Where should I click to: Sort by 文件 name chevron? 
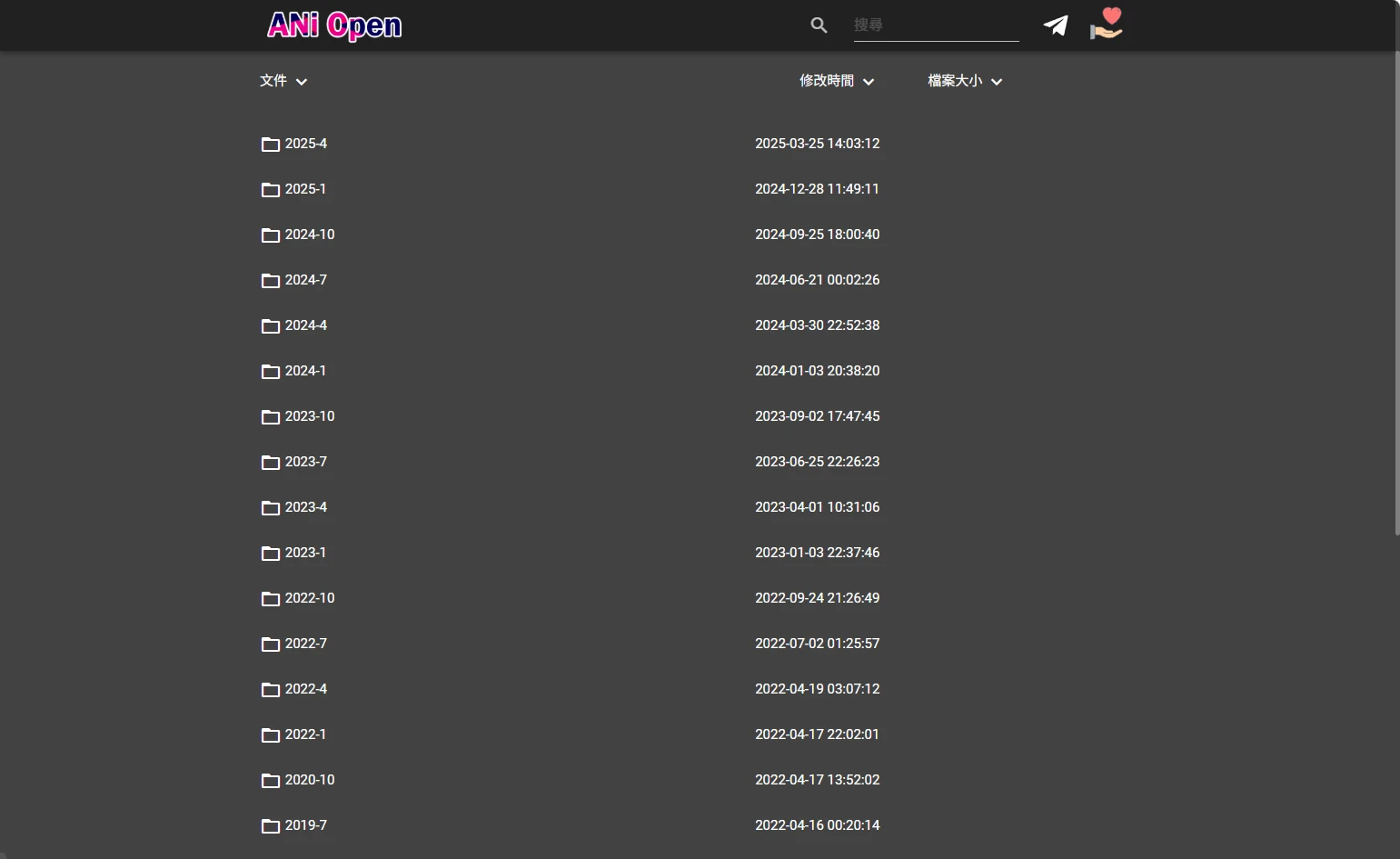point(302,82)
